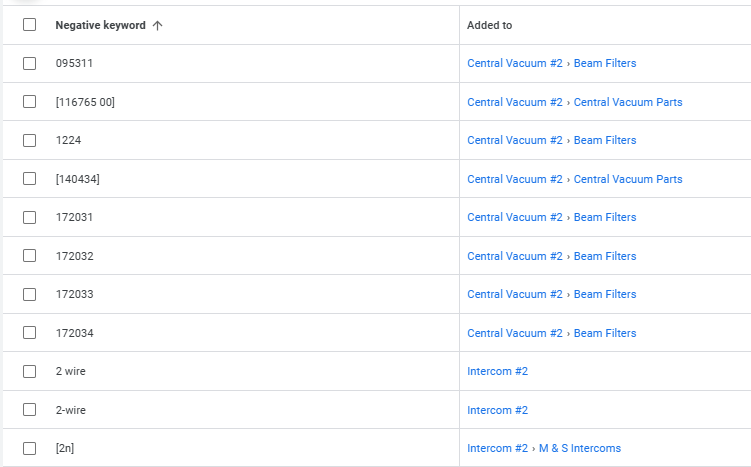Select the checkbox for keyword 095311
The height and width of the screenshot is (467, 751).
(29, 63)
